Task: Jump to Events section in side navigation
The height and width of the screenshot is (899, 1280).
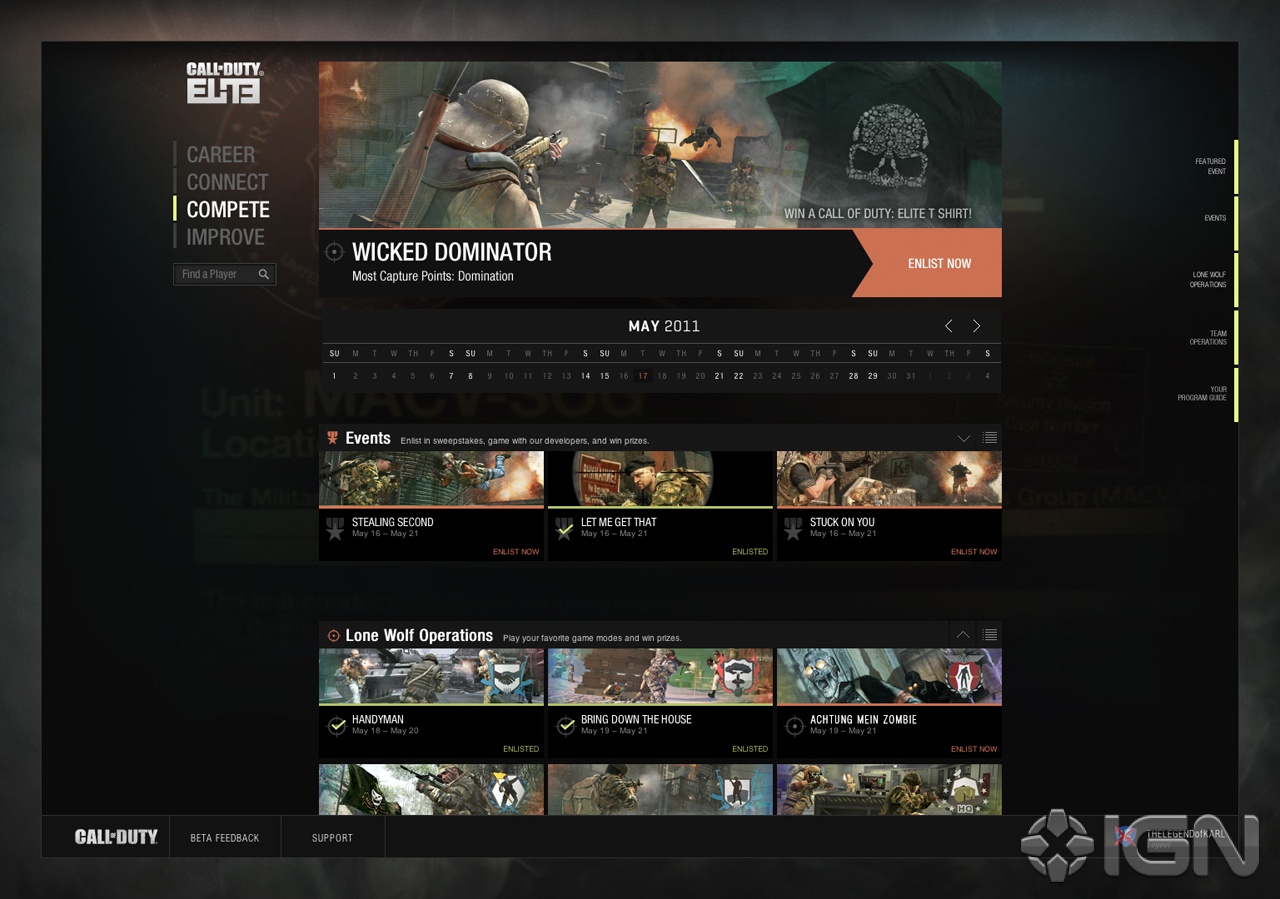Action: [x=1215, y=218]
